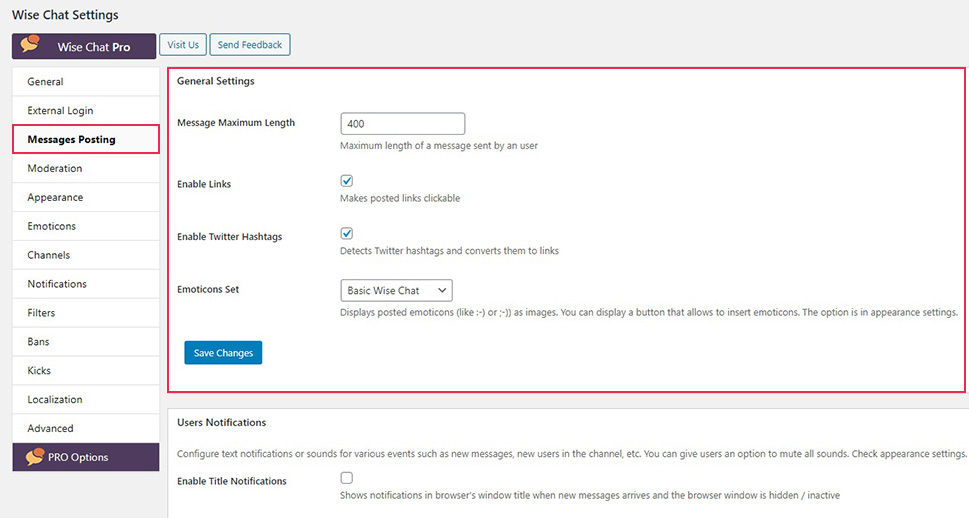Open the Moderation tab

pyautogui.click(x=86, y=168)
